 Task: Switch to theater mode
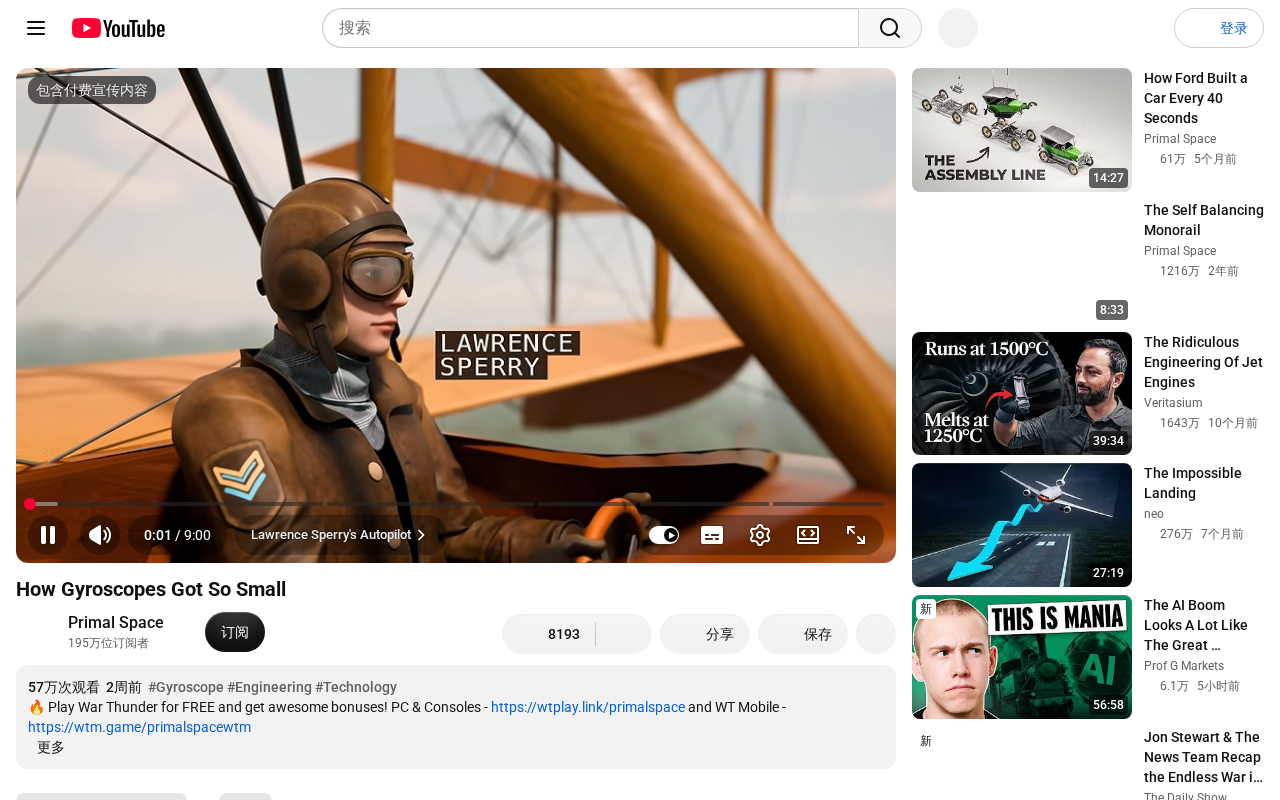(x=808, y=535)
